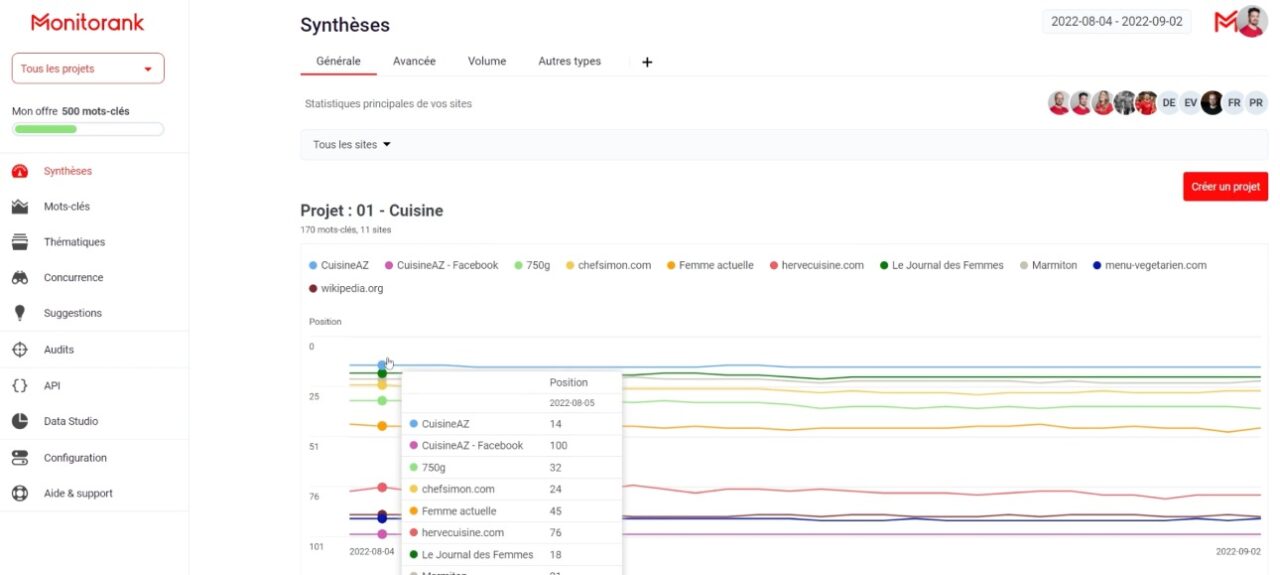Switch to the Avancée tab
Viewport: 1280px width, 575px height.
[x=414, y=61]
